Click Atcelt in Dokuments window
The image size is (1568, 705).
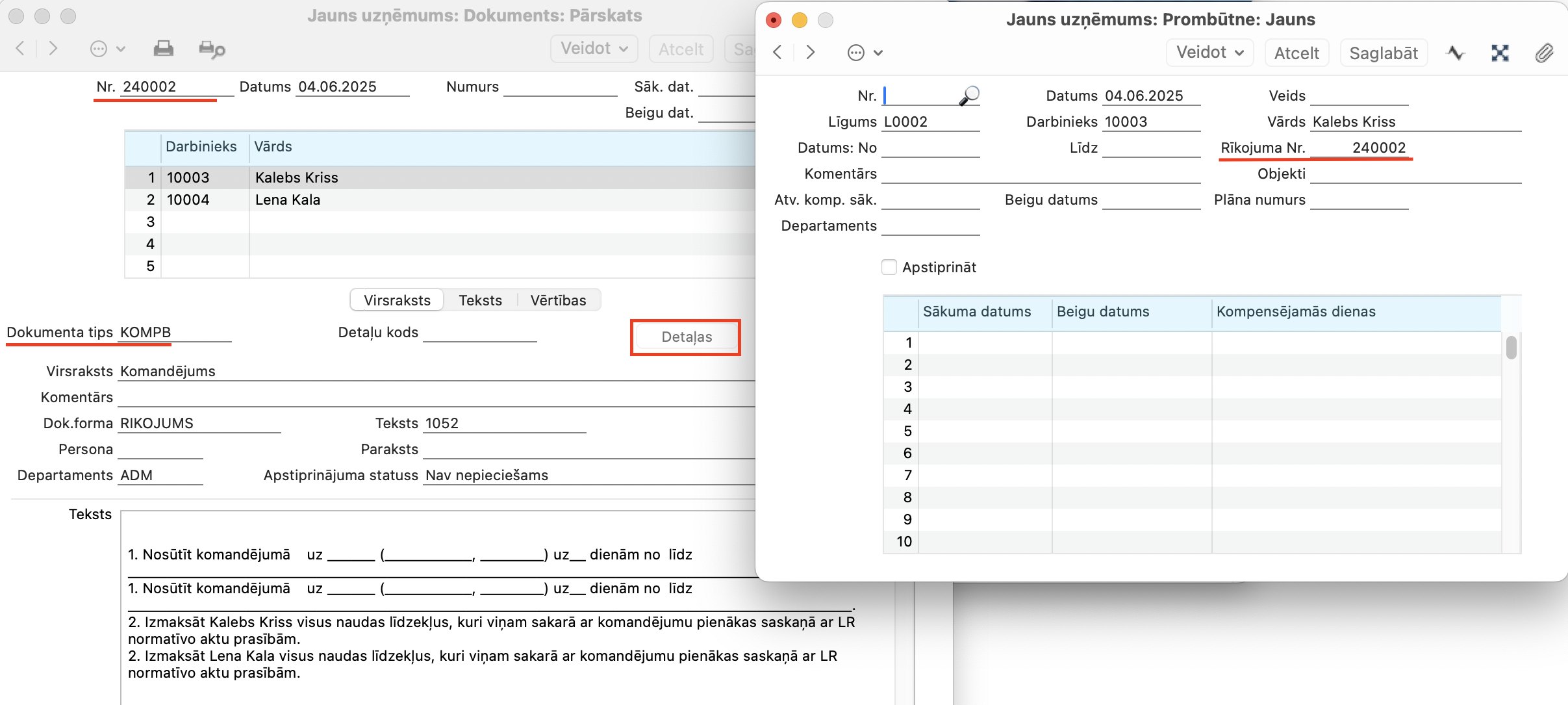[681, 49]
